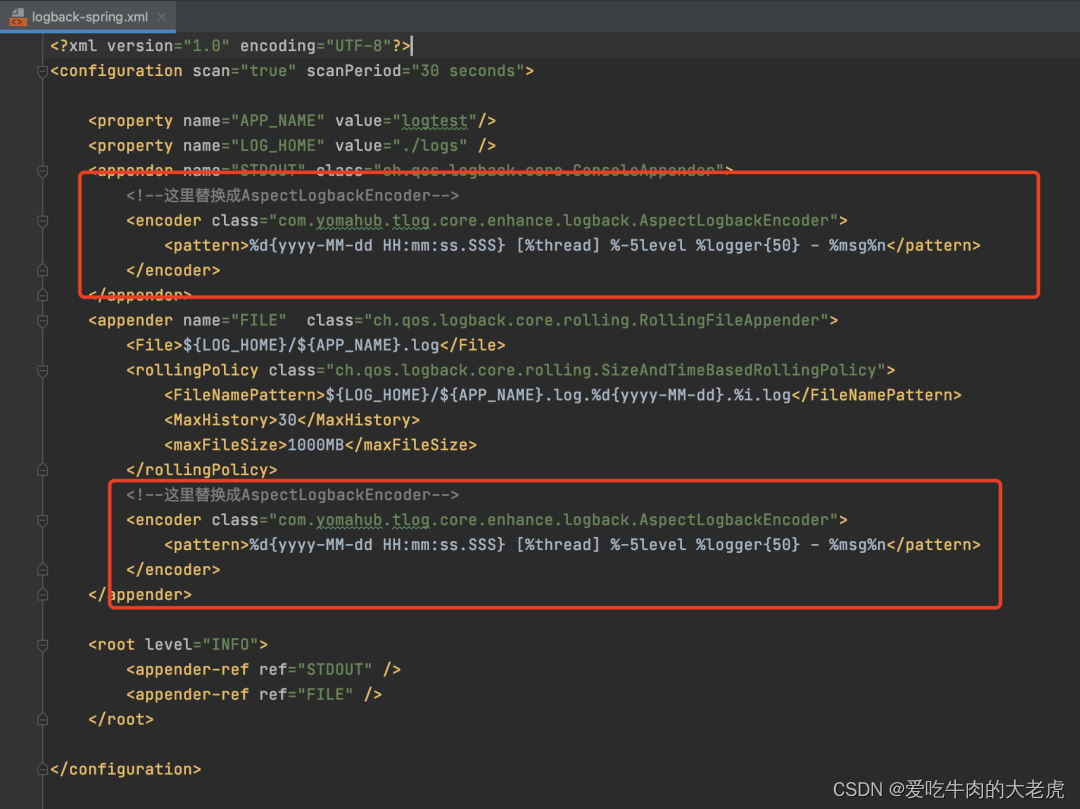Fold the rollingPolicy block
The width and height of the screenshot is (1080, 809).
tap(42, 370)
